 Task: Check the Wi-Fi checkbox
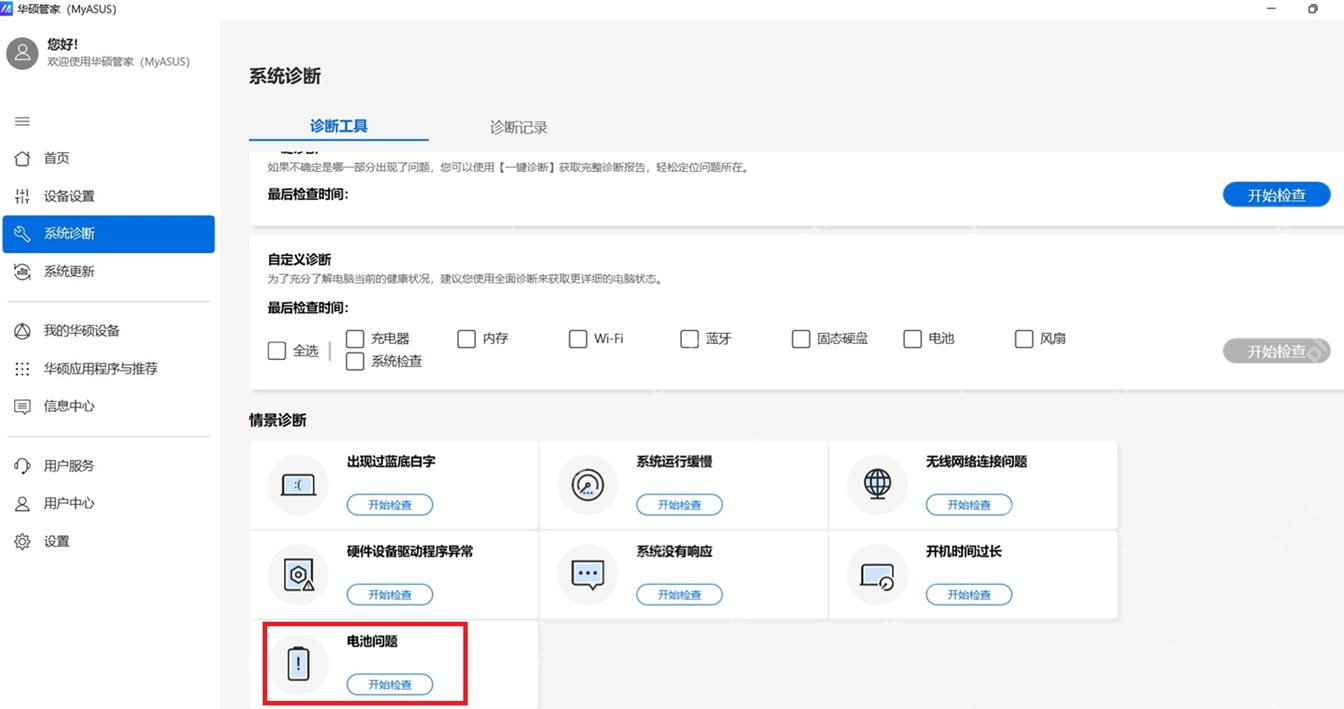click(x=578, y=339)
